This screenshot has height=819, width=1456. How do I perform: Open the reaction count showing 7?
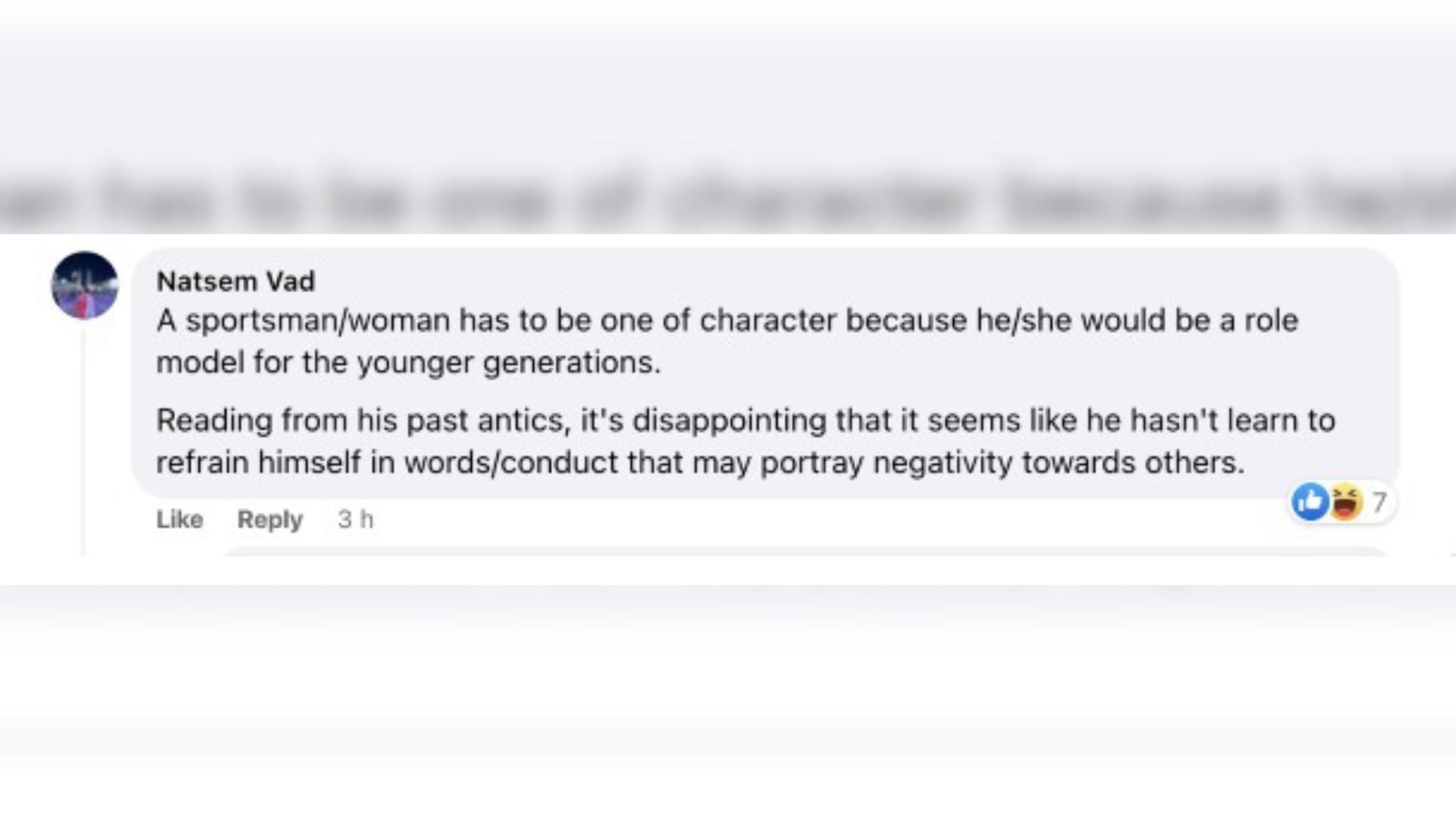(1379, 502)
